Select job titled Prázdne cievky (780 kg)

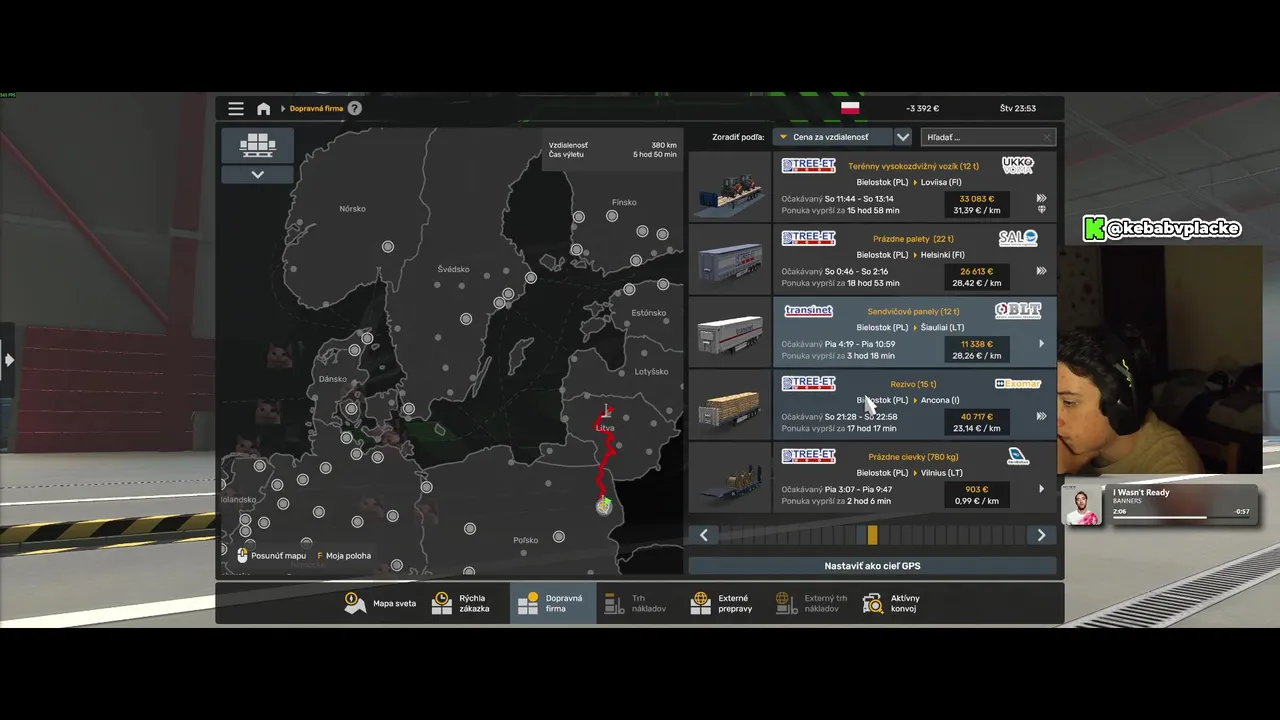[913, 457]
